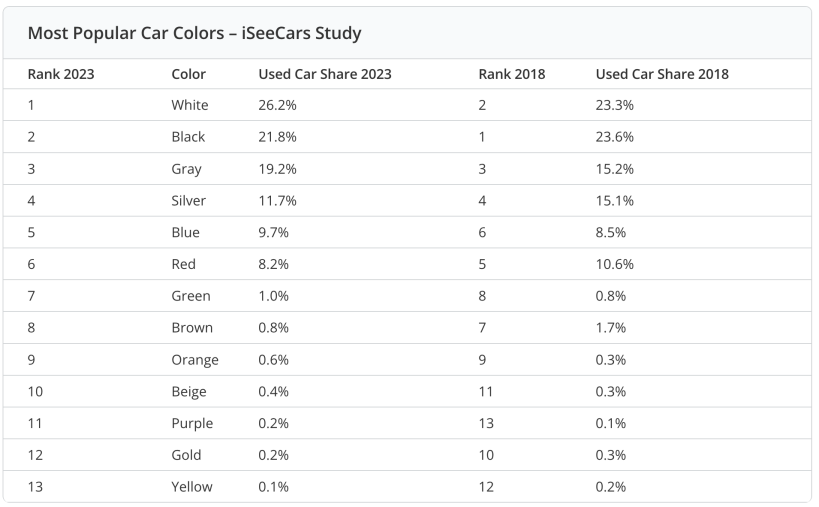Select the 'Beige' color cell
Viewport: 819px width, 507px height.
coord(189,391)
